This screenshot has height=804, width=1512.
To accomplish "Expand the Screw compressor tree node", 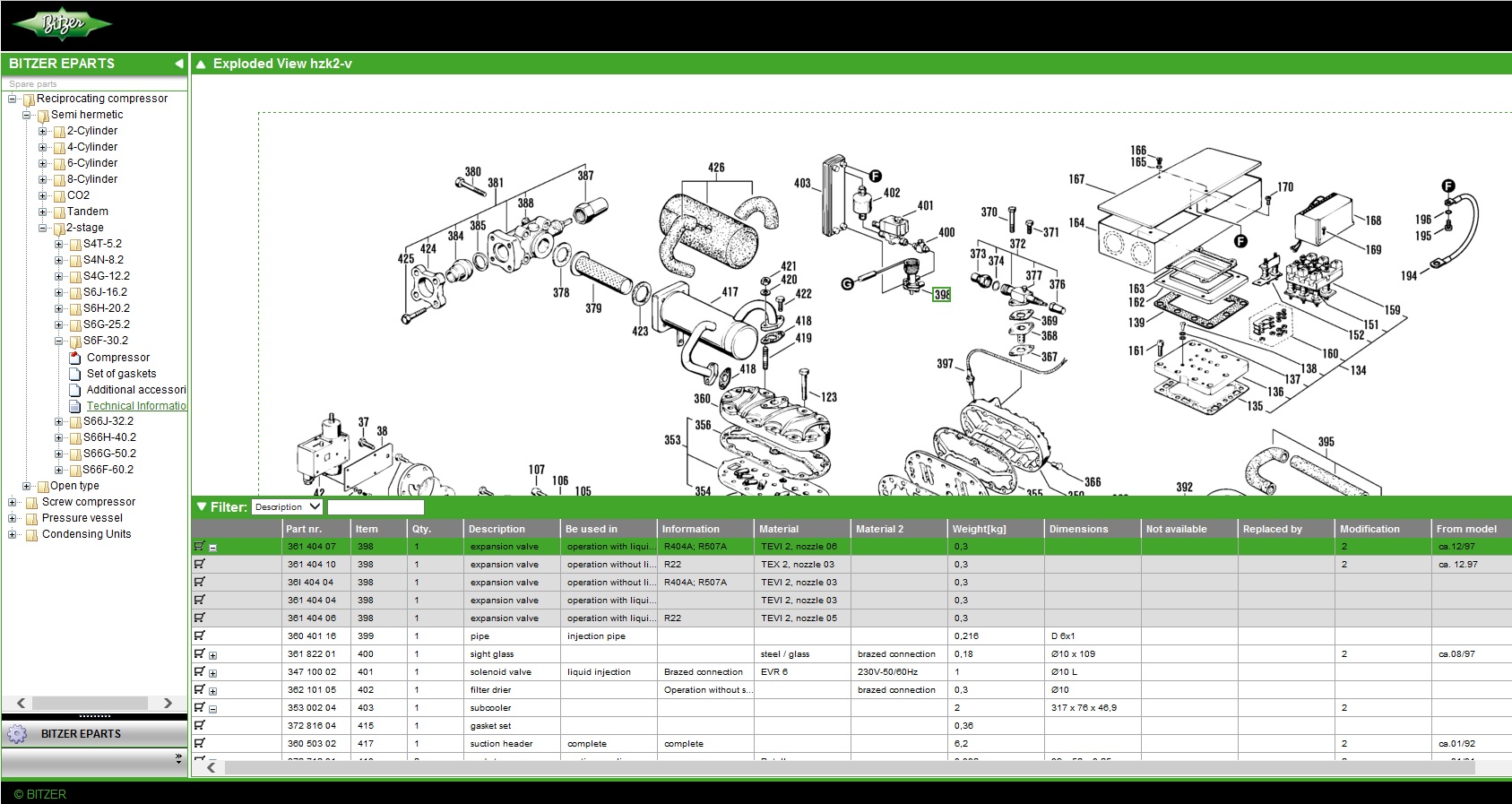I will point(12,502).
